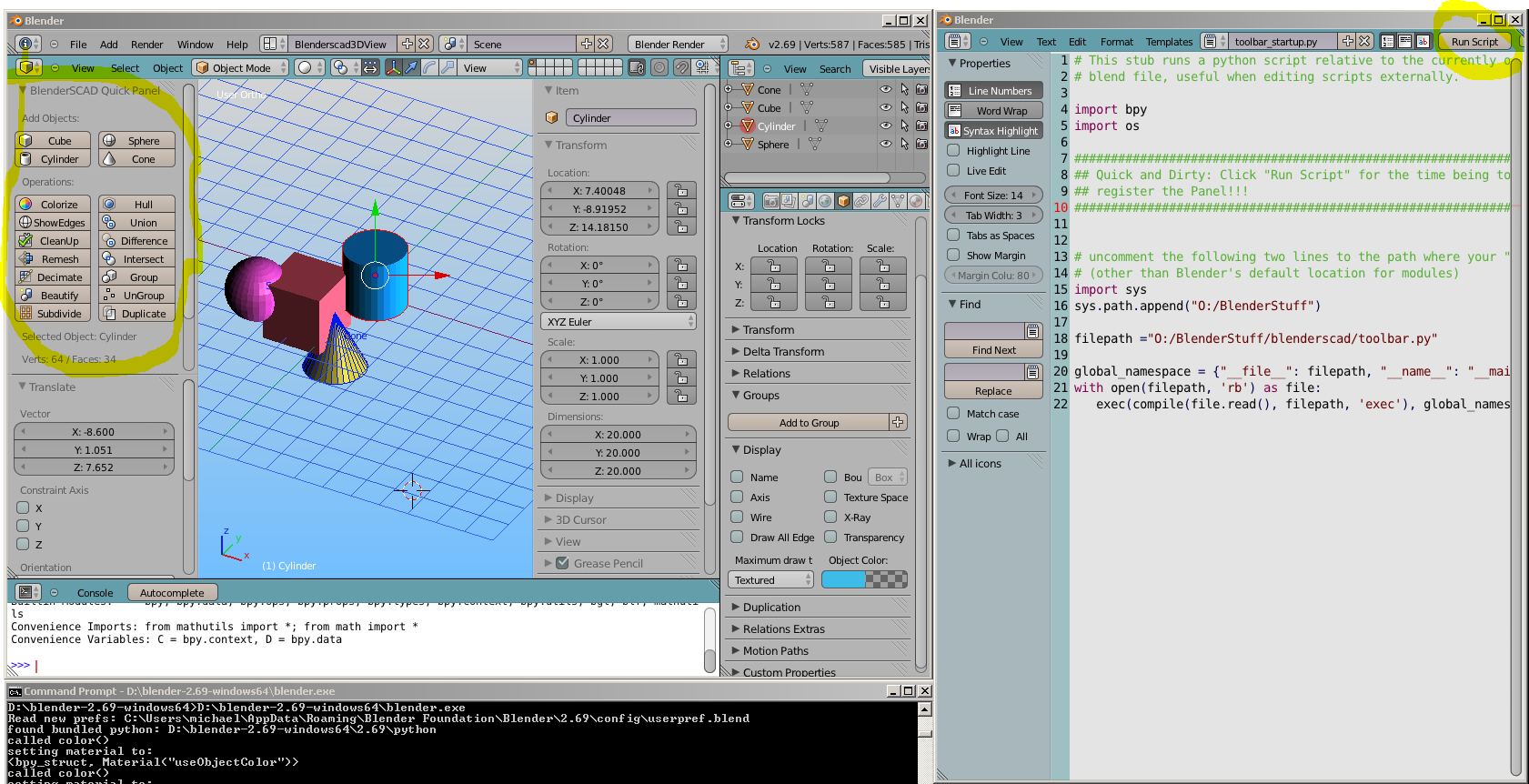
Task: Open the Select menu in 3D view header
Action: click(x=126, y=68)
